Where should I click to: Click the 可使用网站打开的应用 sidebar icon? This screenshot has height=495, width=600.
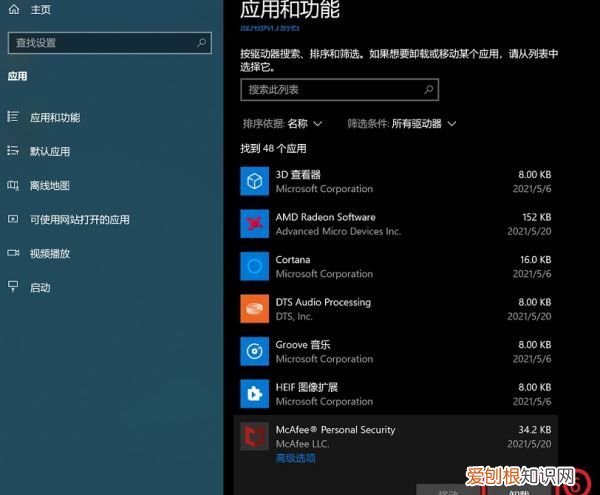click(13, 219)
